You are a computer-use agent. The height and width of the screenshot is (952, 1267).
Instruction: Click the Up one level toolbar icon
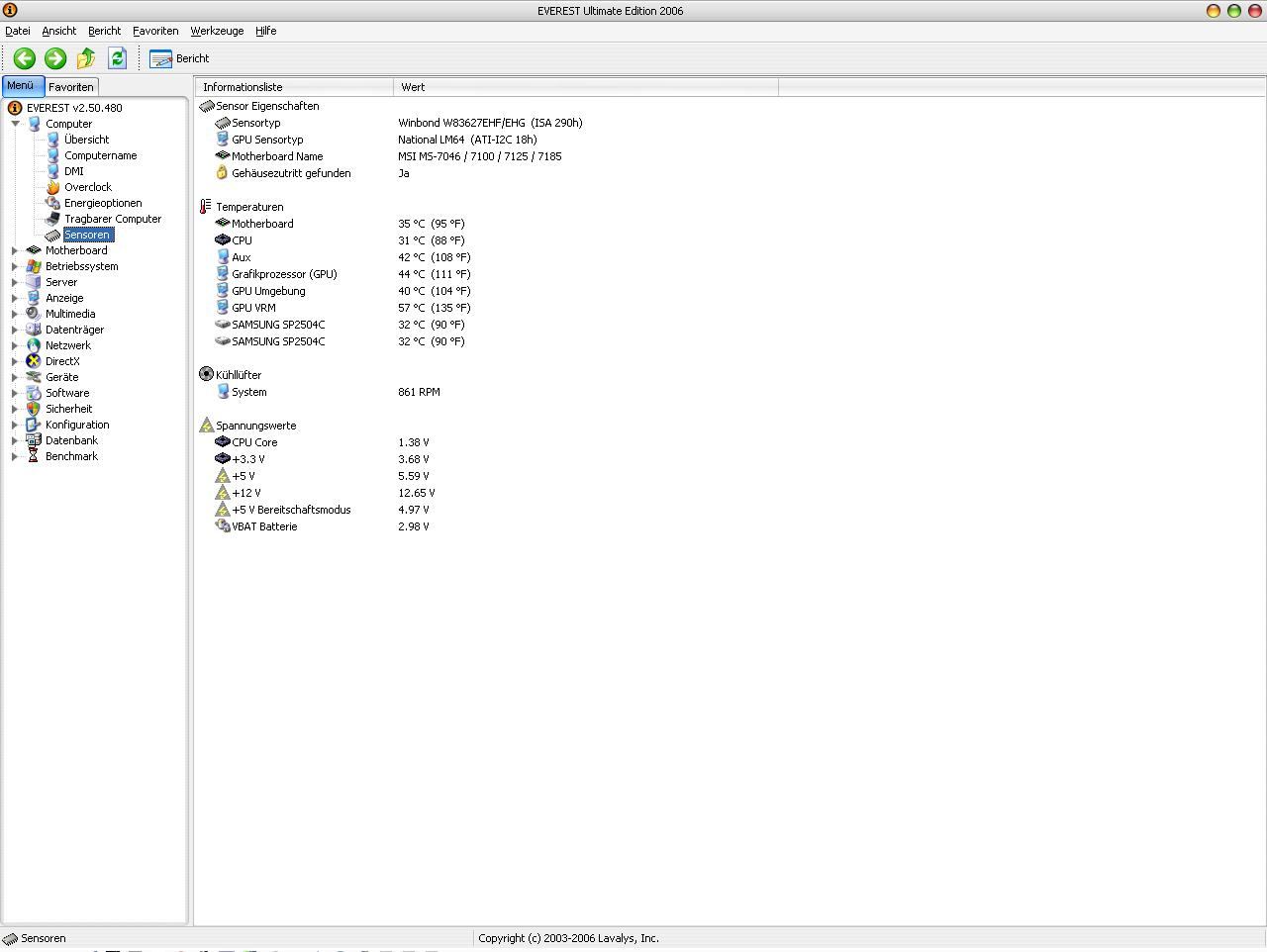[86, 58]
